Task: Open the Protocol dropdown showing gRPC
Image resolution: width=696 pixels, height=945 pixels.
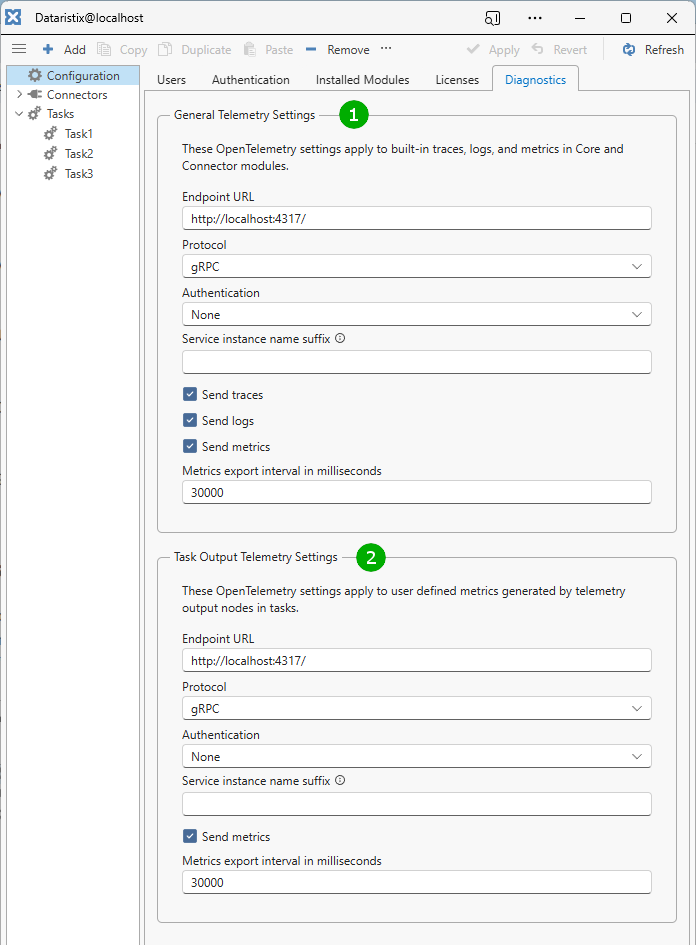Action: coord(416,266)
